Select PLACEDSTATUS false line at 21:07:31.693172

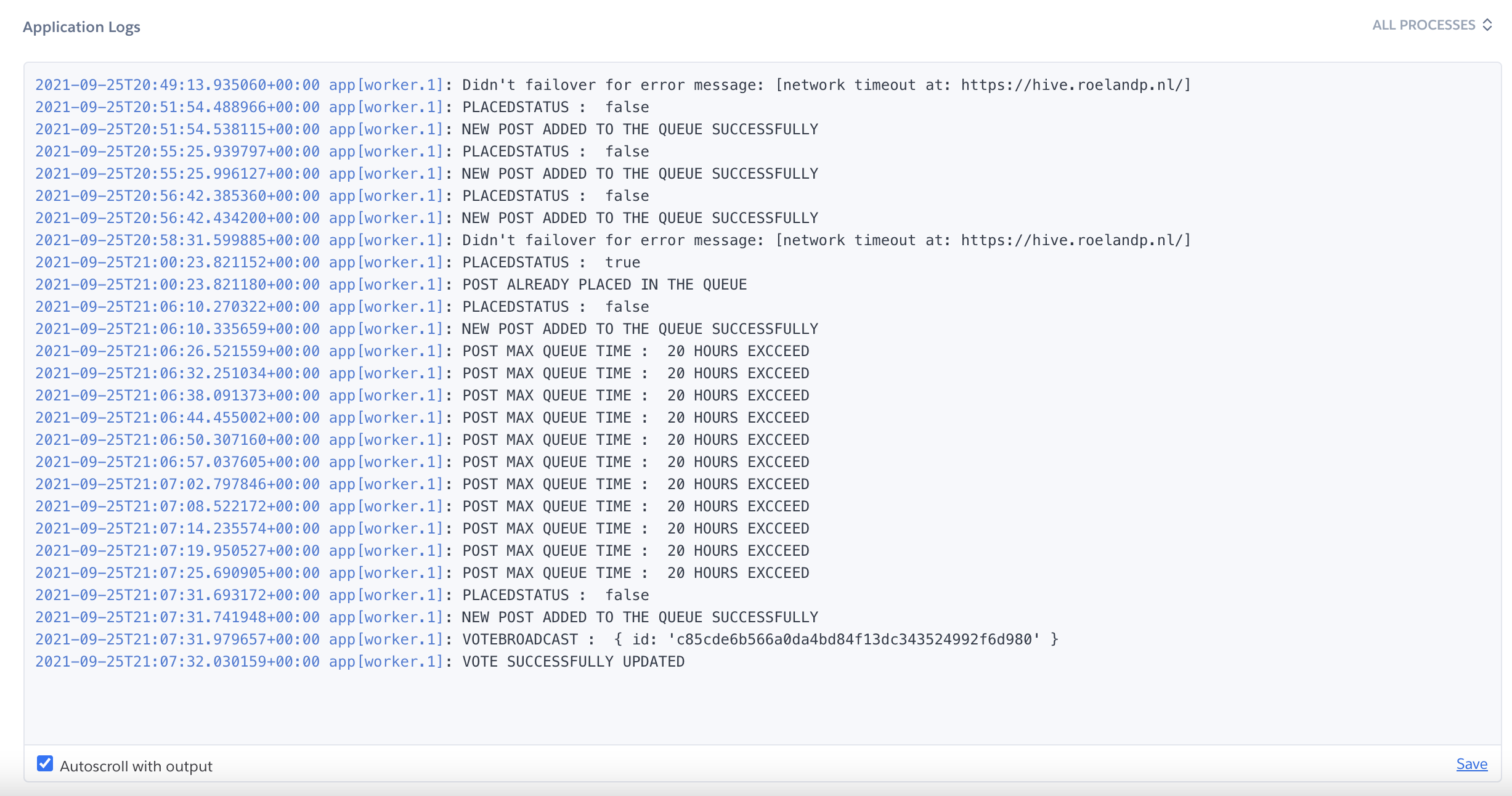click(342, 595)
